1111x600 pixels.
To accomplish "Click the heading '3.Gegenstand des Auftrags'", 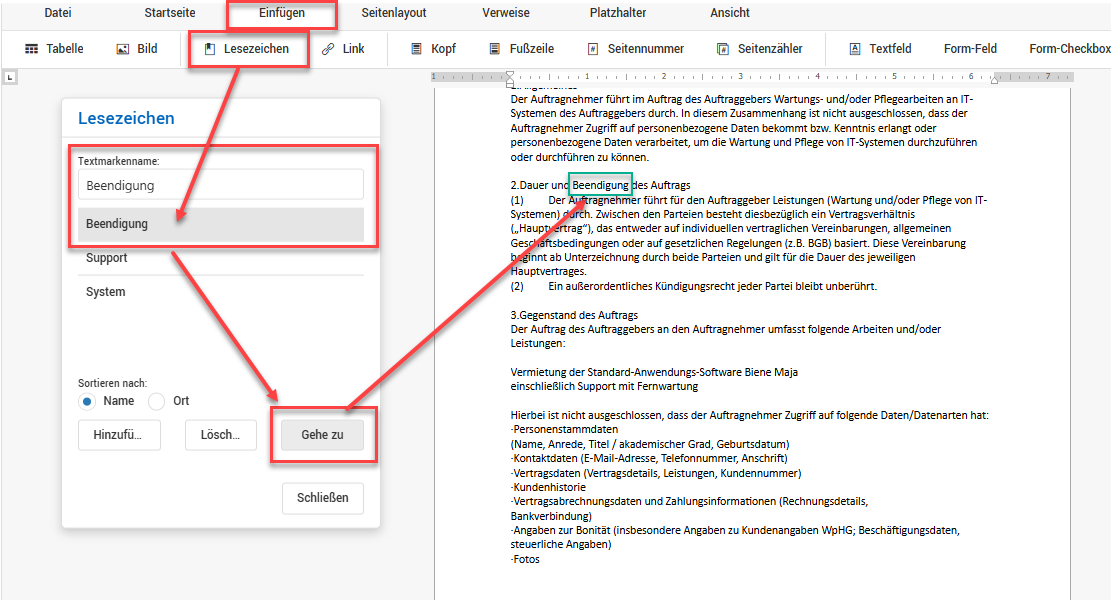I will click(x=574, y=315).
